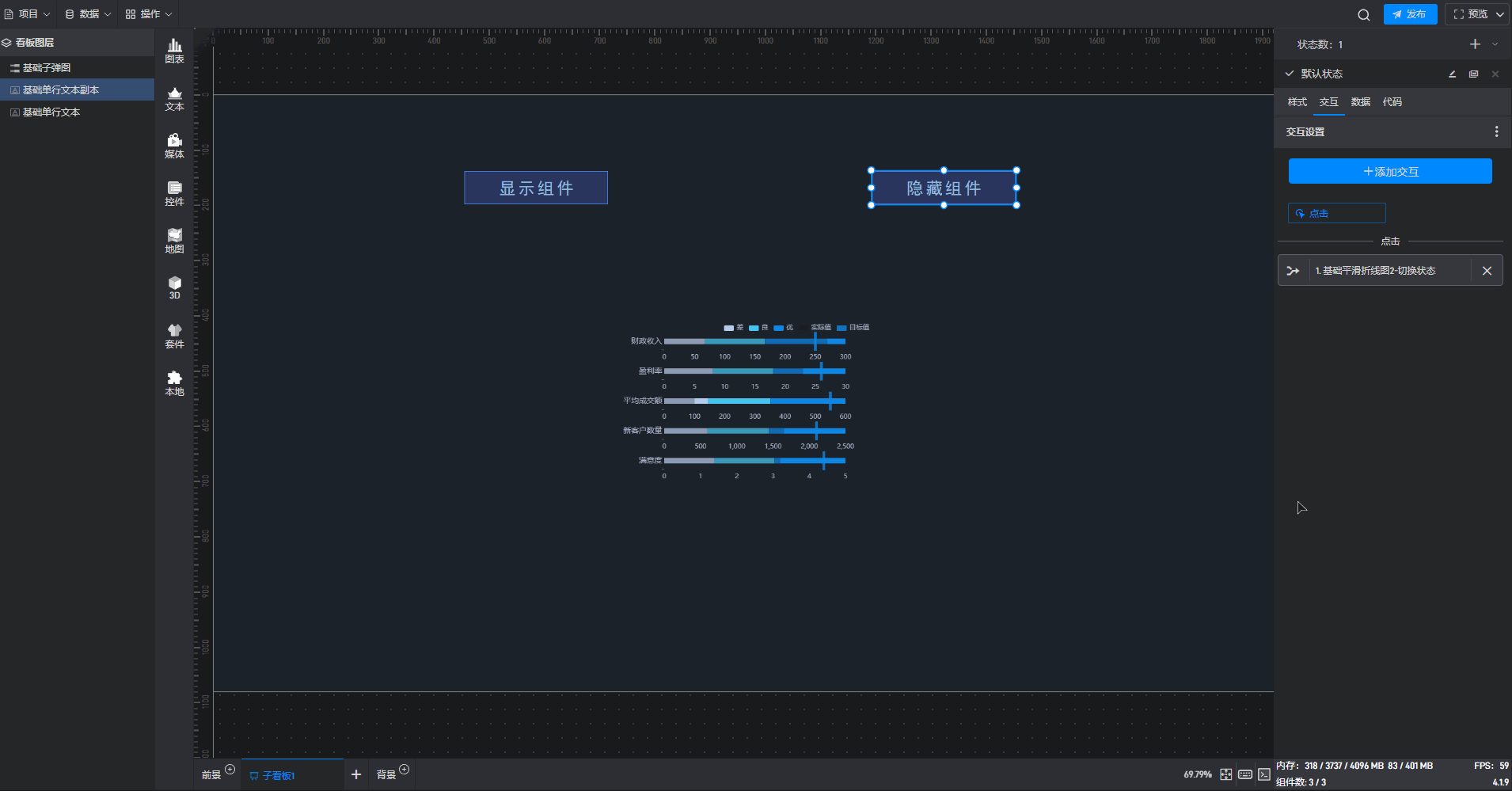Open the 数据 dropdown menu
This screenshot has width=1512, height=791.
88,14
